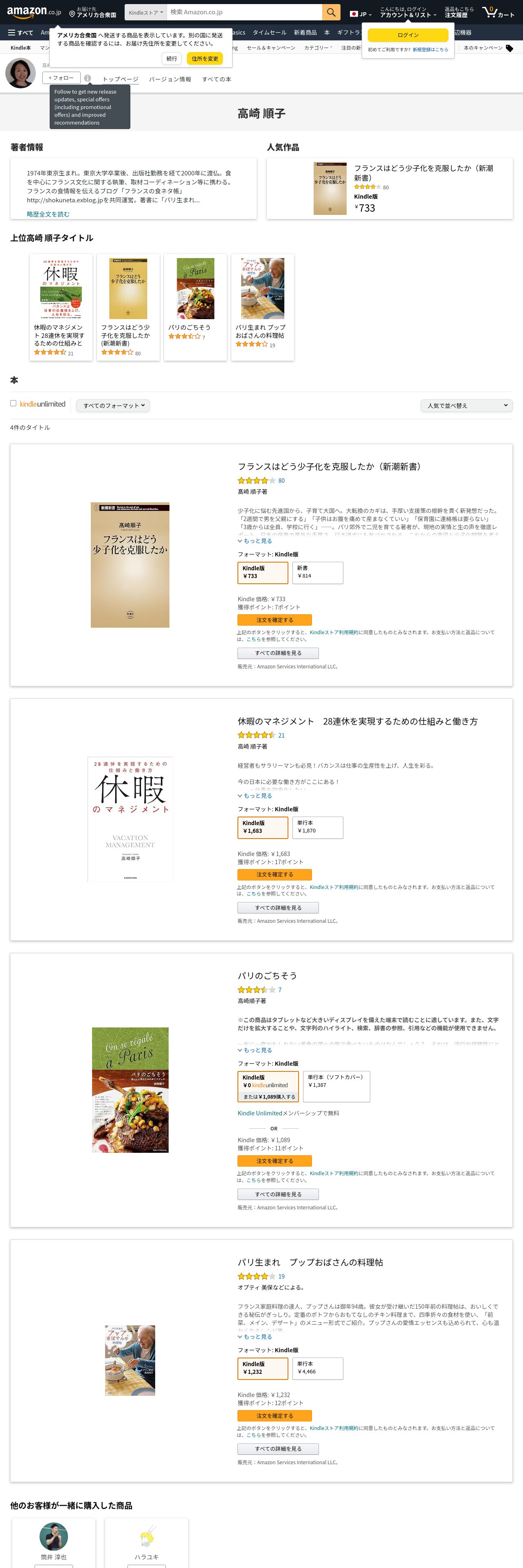The width and height of the screenshot is (523, 1568).
Task: Click the yellow ログイン button
Action: (408, 35)
